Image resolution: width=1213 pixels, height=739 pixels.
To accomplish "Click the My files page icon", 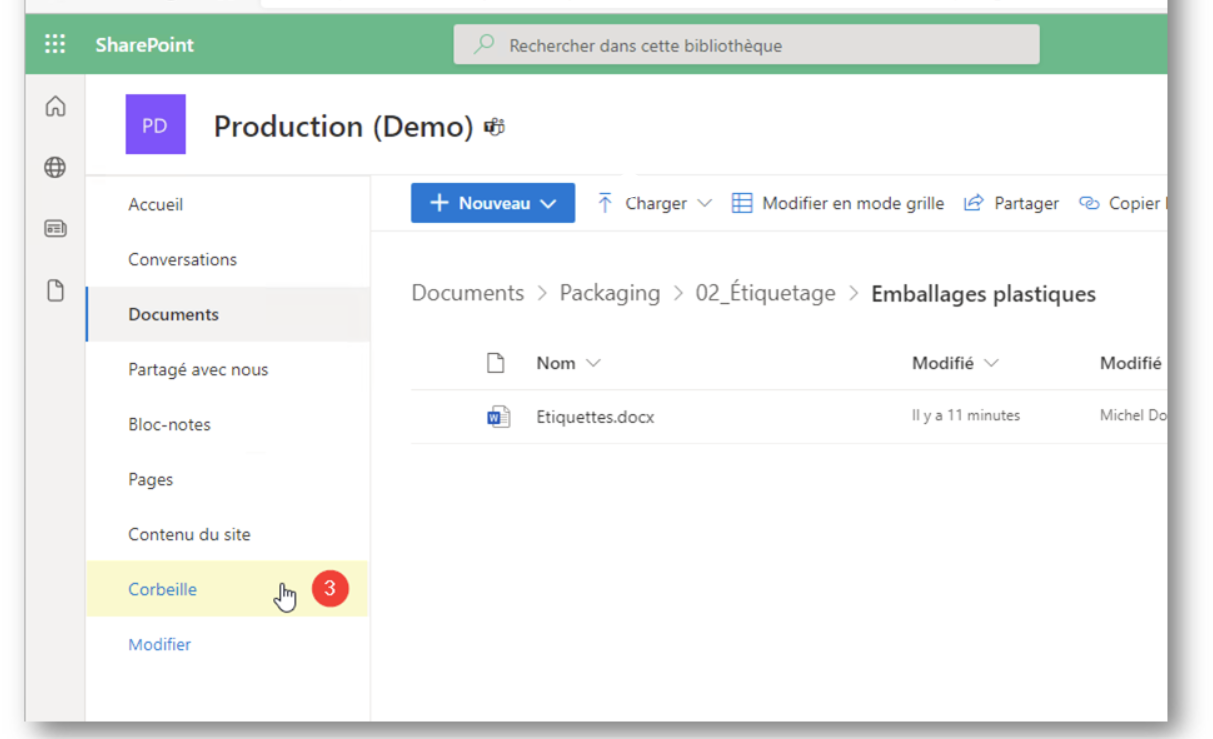I will [56, 291].
